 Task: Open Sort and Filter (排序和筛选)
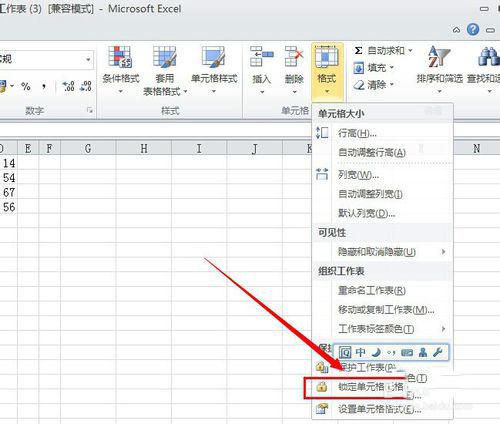pyautogui.click(x=439, y=69)
